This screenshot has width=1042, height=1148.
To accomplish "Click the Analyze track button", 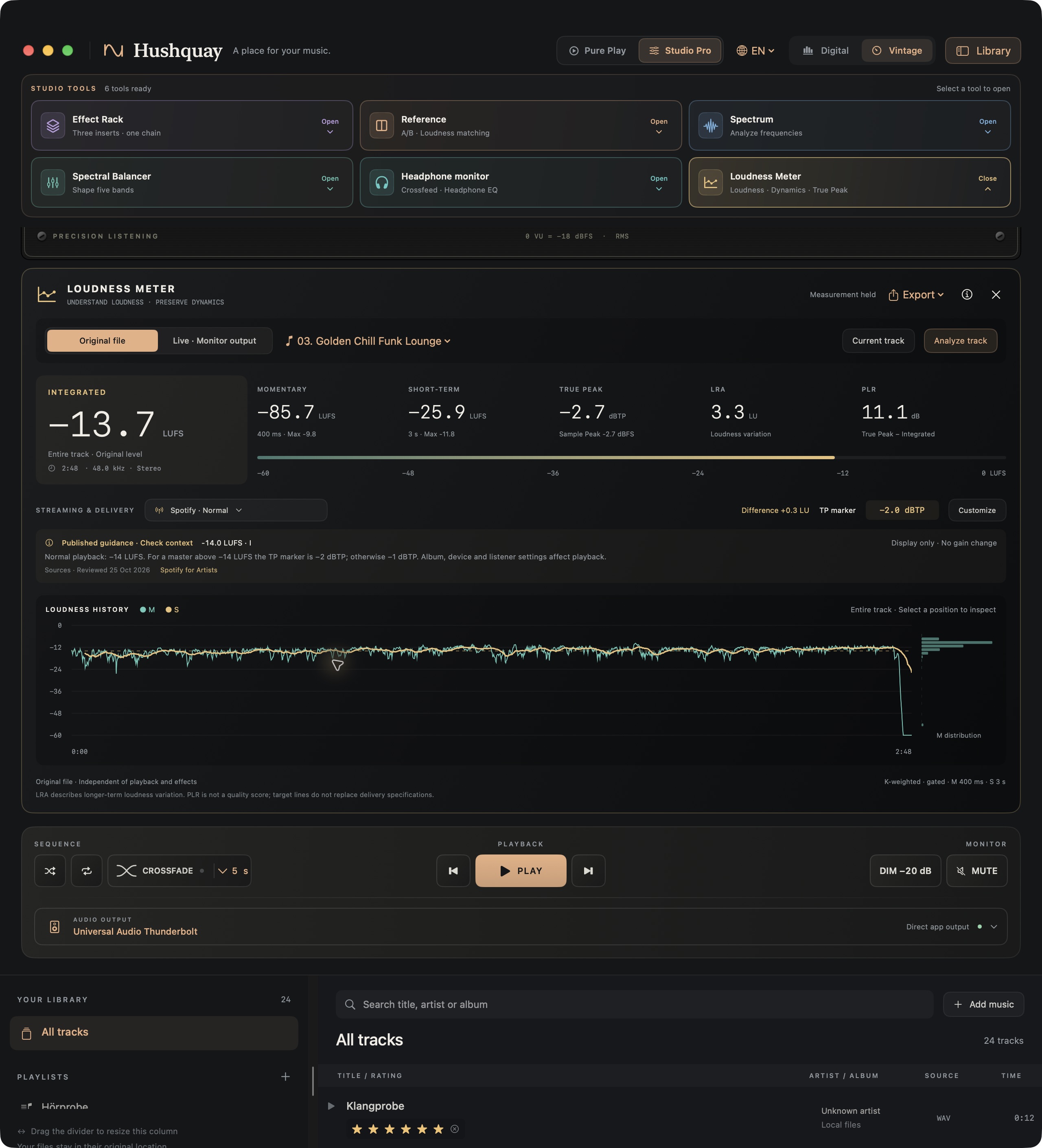I will coord(960,340).
